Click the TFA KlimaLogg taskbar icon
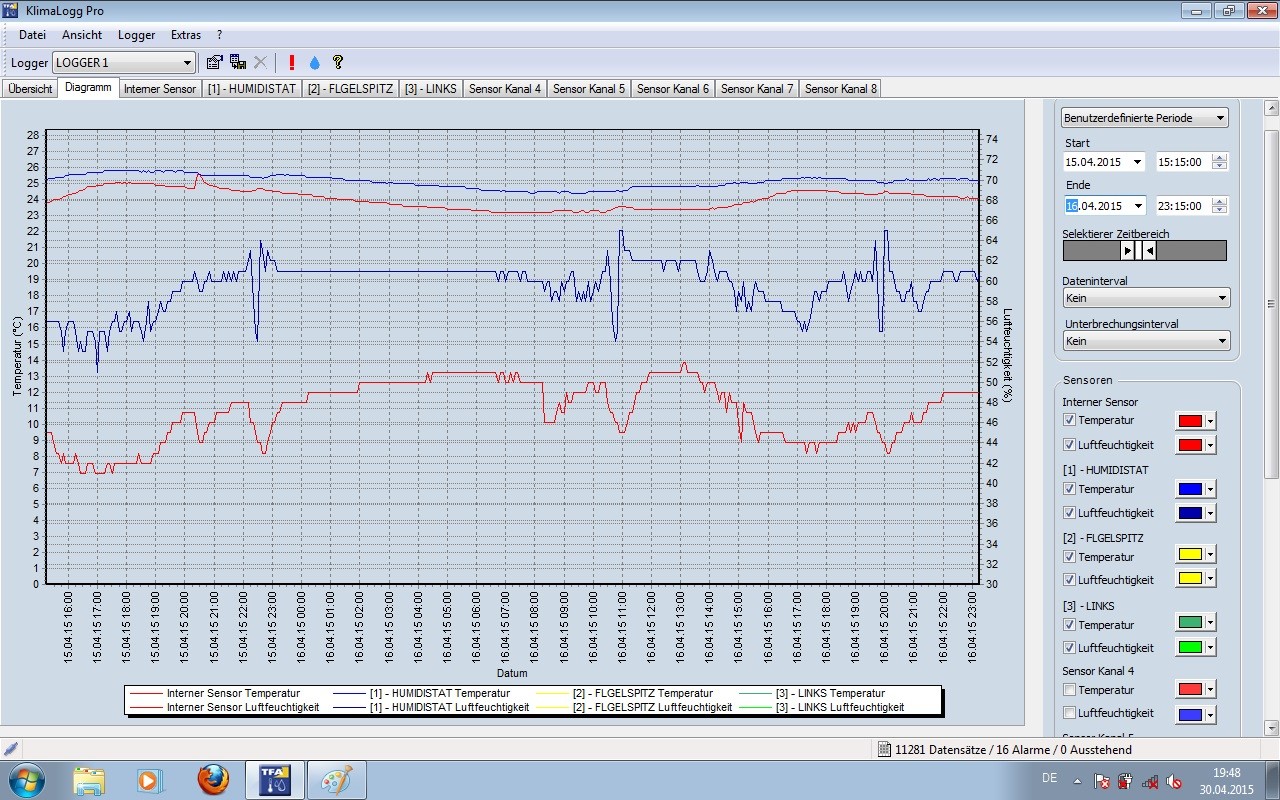Image resolution: width=1280 pixels, height=800 pixels. tap(274, 780)
